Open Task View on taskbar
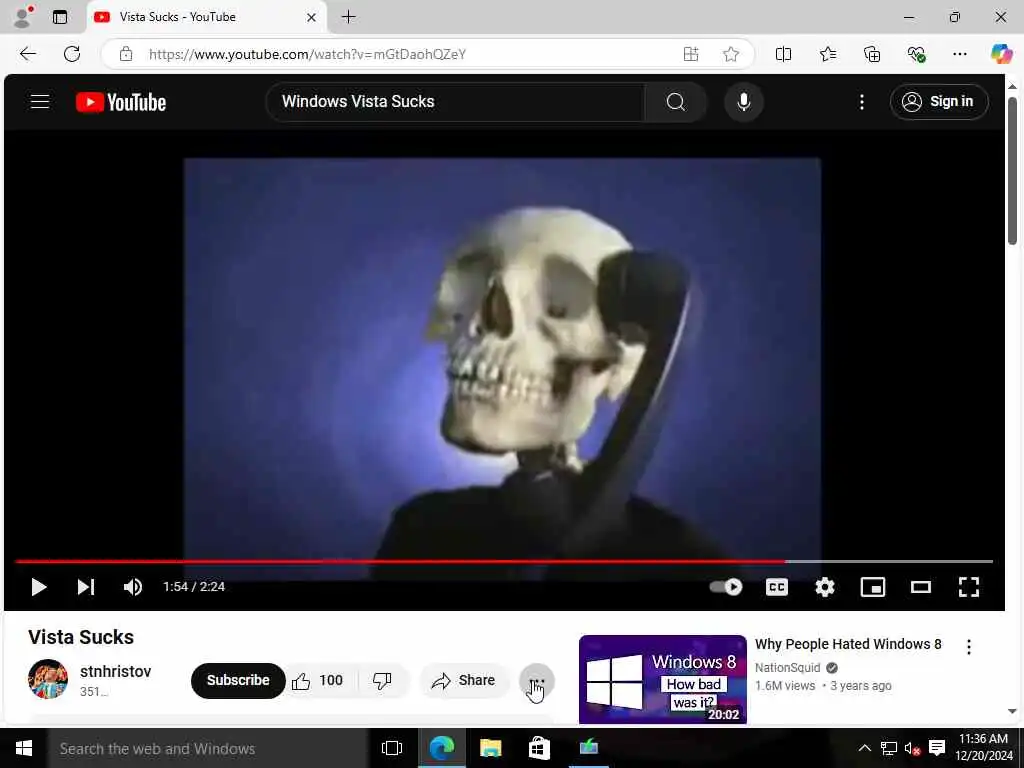The image size is (1024, 768). click(392, 748)
